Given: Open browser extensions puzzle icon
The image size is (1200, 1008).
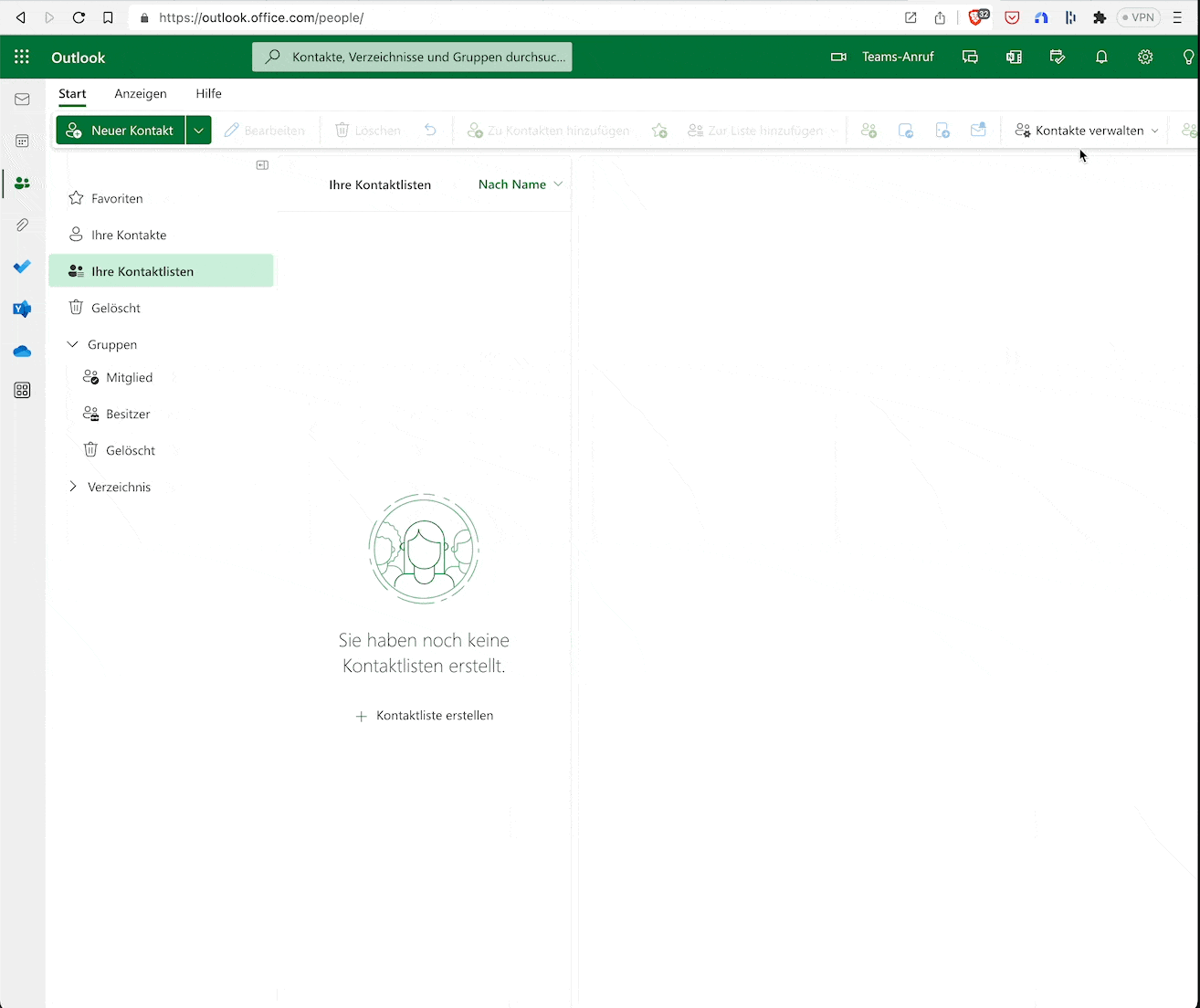Looking at the screenshot, I should tap(1100, 17).
